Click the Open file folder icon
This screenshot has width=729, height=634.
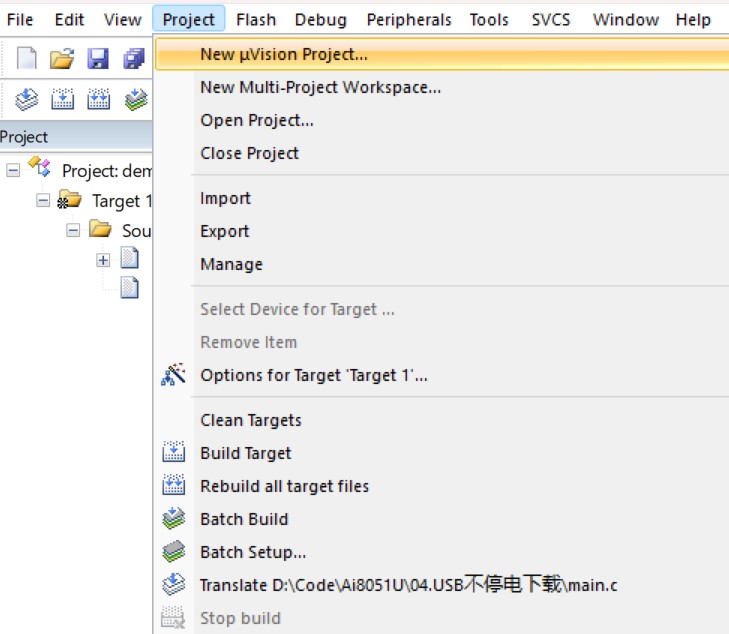click(62, 59)
